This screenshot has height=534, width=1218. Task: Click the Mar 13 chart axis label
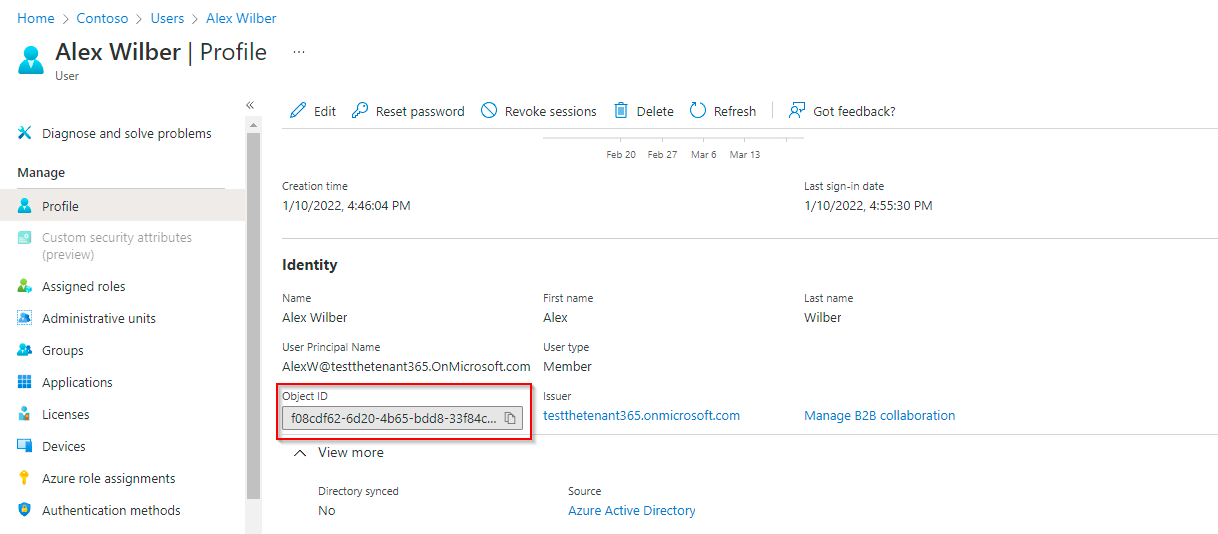click(x=745, y=154)
